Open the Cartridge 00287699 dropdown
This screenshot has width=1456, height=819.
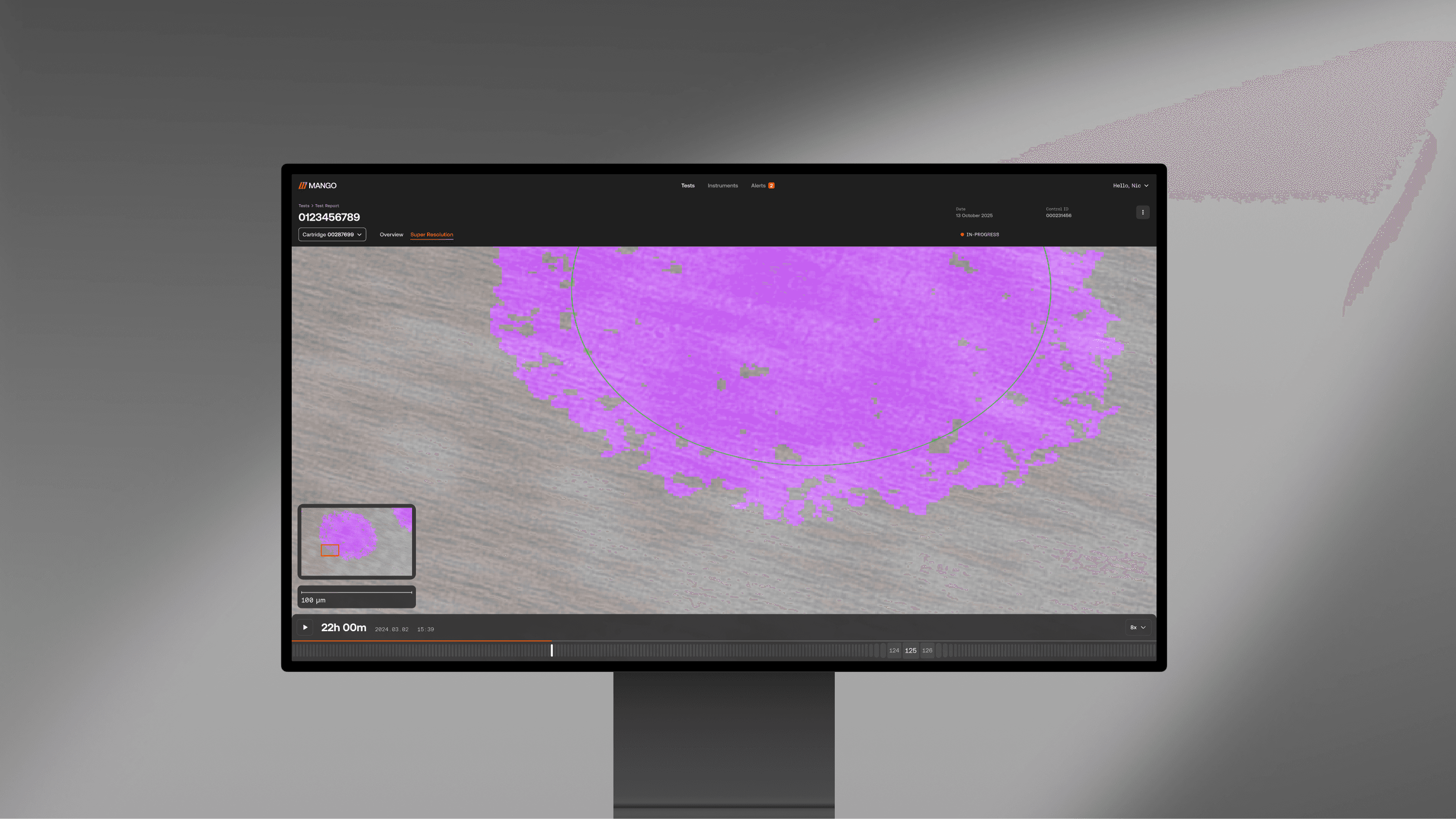click(332, 234)
